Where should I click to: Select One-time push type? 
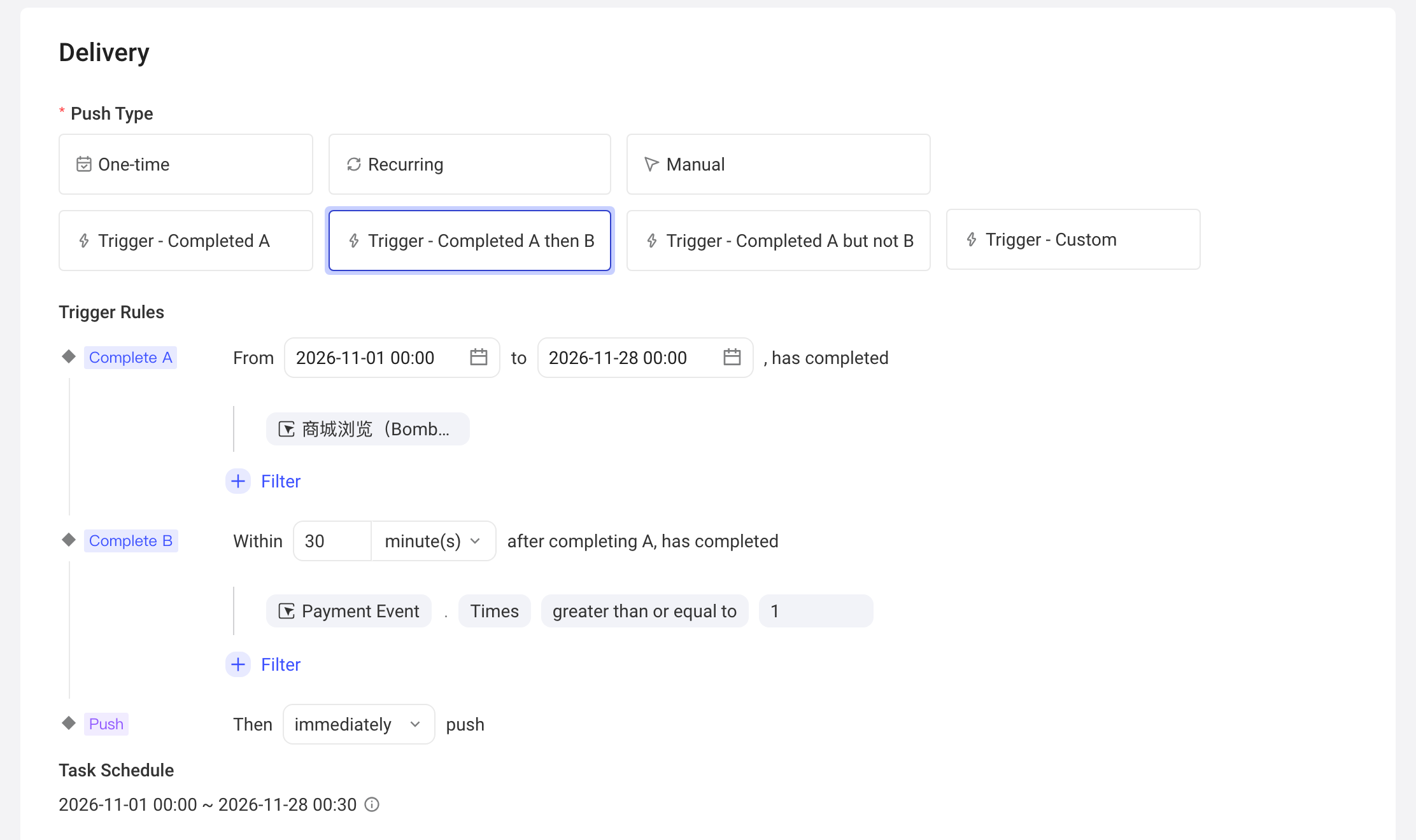186,164
